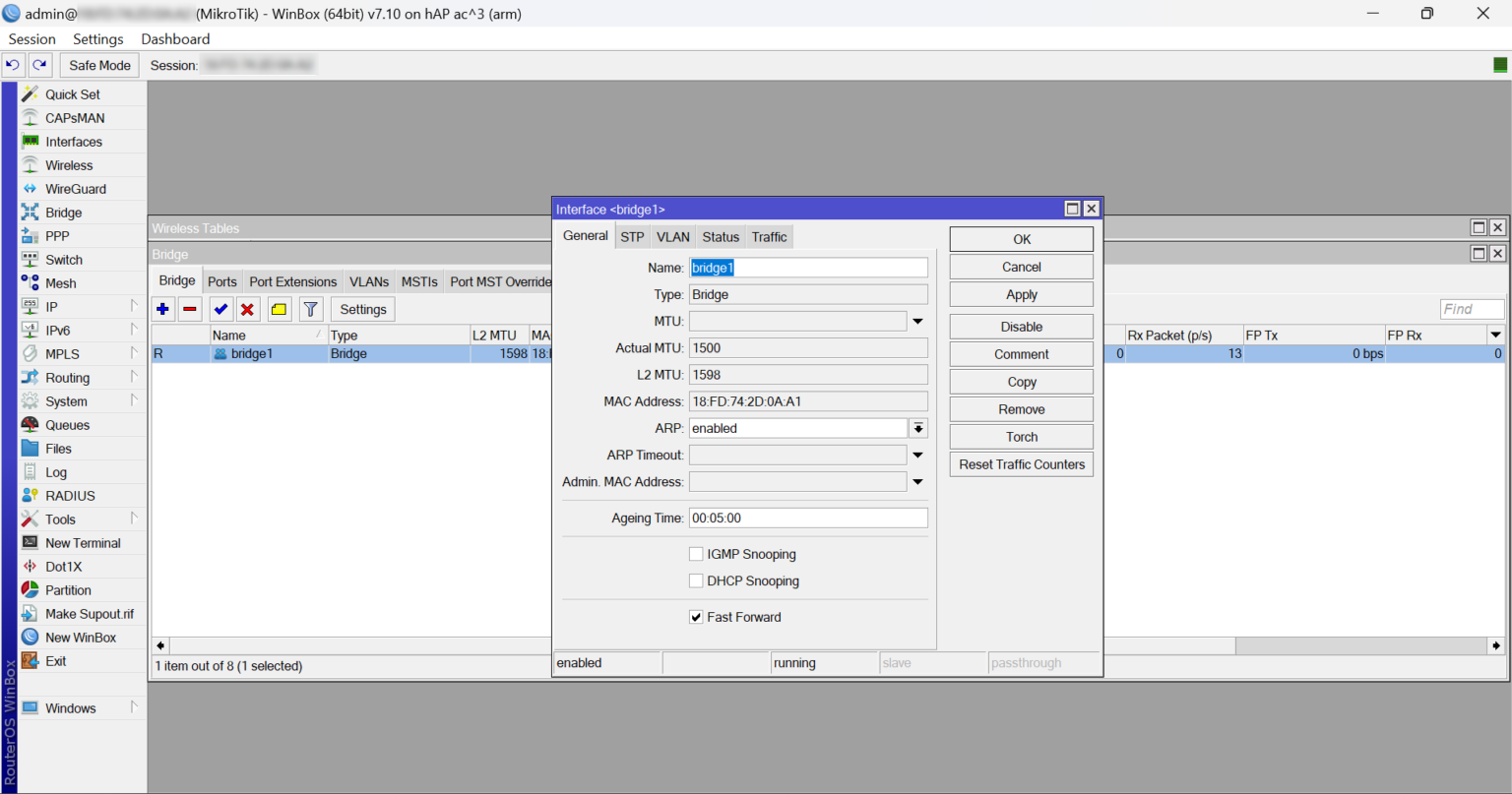The image size is (1512, 794).
Task: Open the ARP dropdown
Action: point(916,427)
